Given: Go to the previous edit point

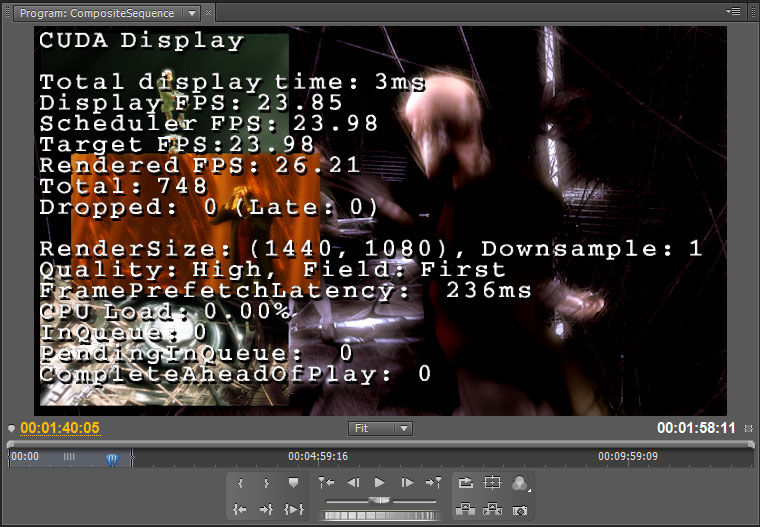Looking at the screenshot, I should click(x=326, y=482).
